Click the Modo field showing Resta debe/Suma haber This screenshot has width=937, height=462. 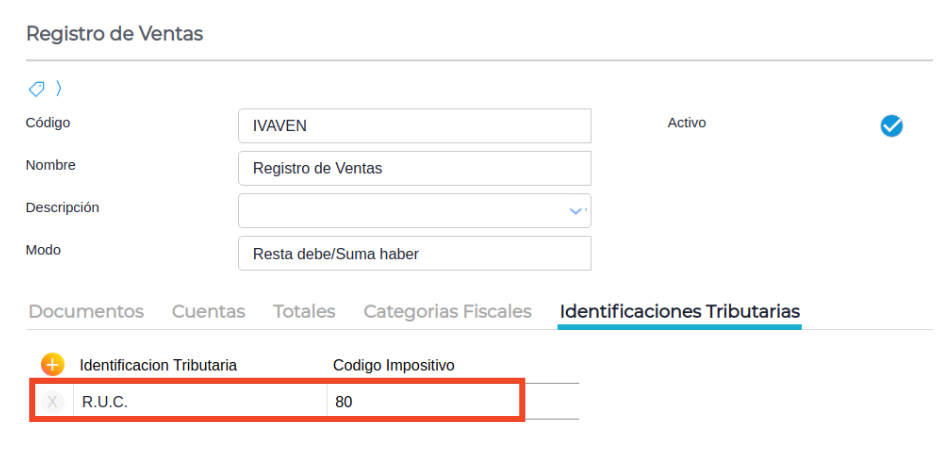pos(414,254)
